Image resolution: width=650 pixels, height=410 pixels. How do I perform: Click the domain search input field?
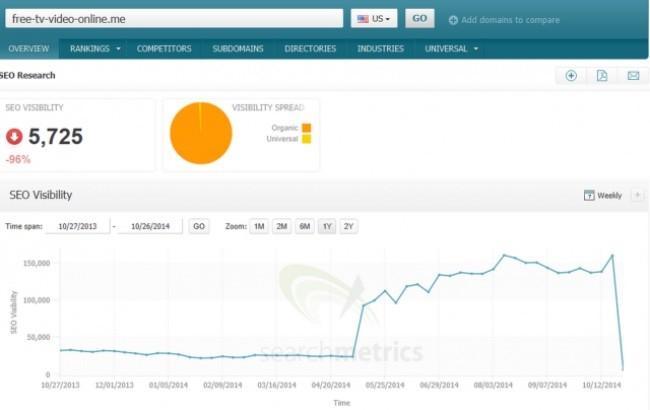(x=174, y=19)
